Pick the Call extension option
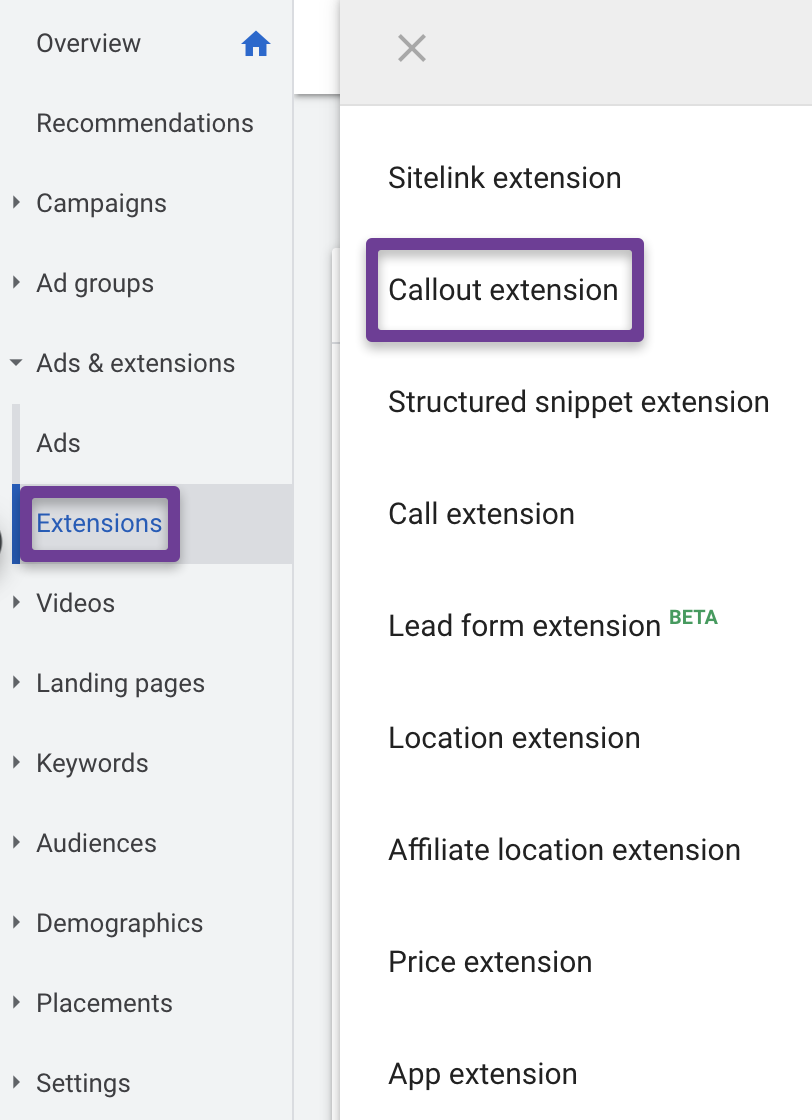The height and width of the screenshot is (1120, 812). 481,514
